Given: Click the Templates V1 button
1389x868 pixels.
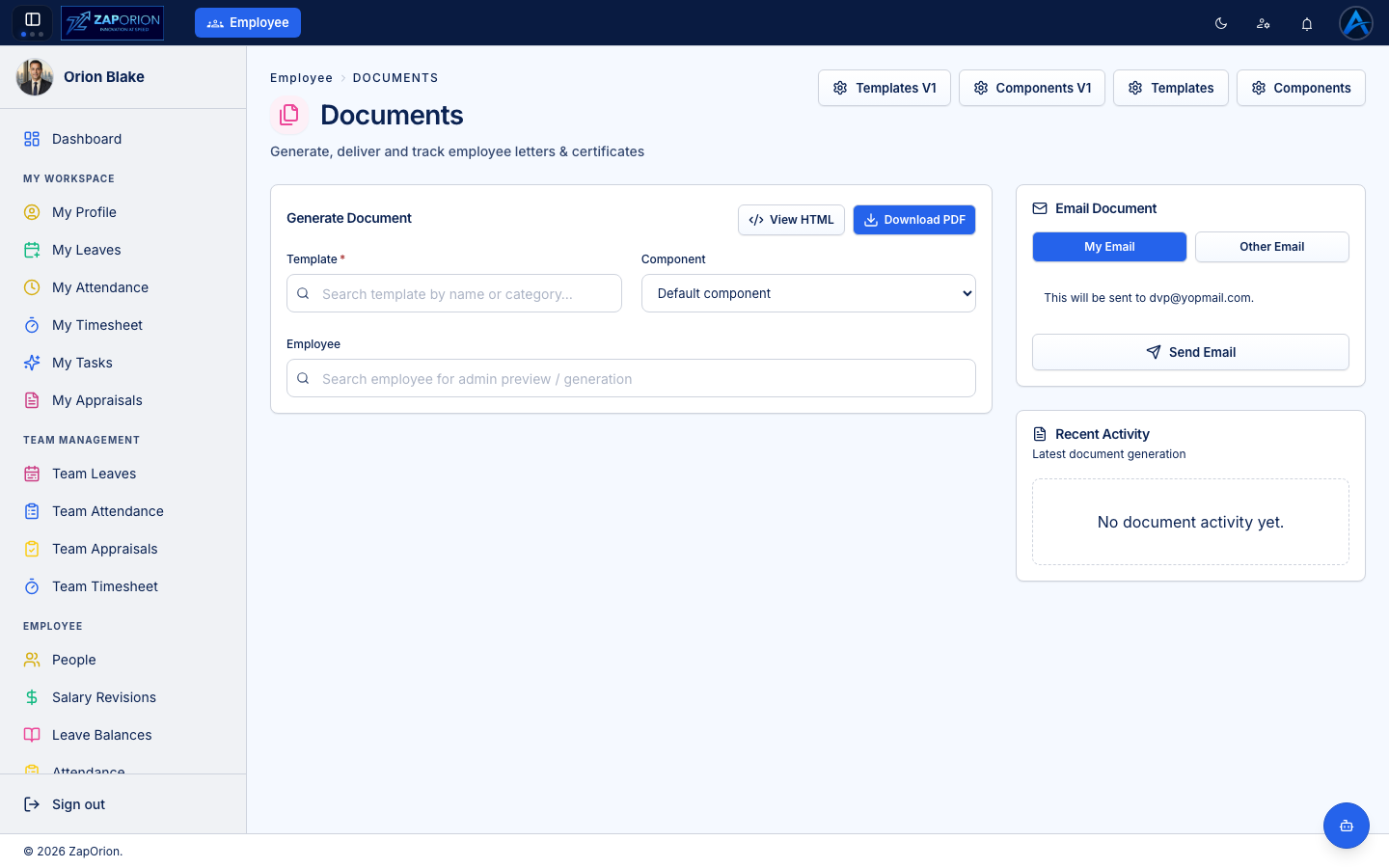Looking at the screenshot, I should click(x=885, y=88).
